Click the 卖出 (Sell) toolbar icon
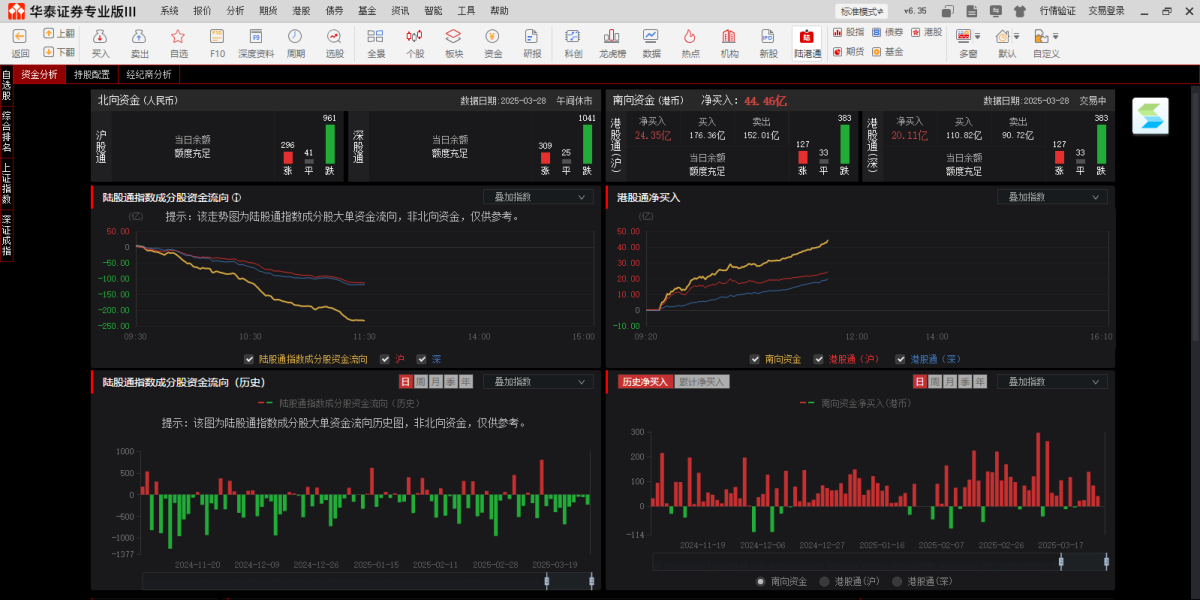 pos(140,41)
